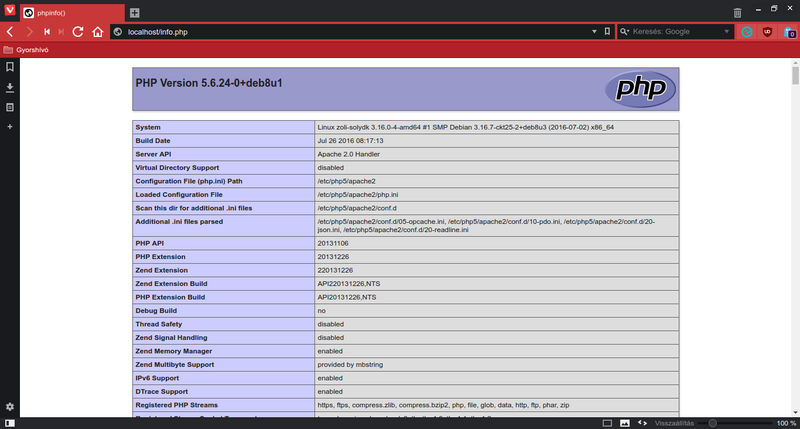The height and width of the screenshot is (429, 800).
Task: Select 'provided by mbstring' value
Action: [350, 365]
